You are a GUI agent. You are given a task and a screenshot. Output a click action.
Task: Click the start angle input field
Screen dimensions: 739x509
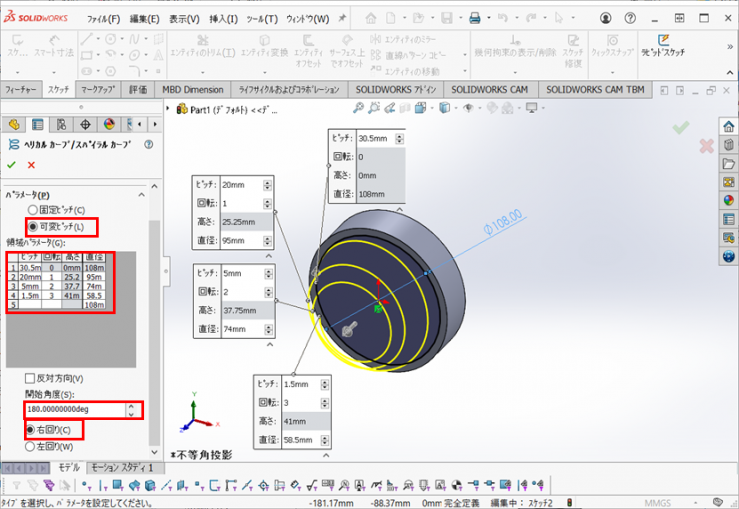[66, 409]
